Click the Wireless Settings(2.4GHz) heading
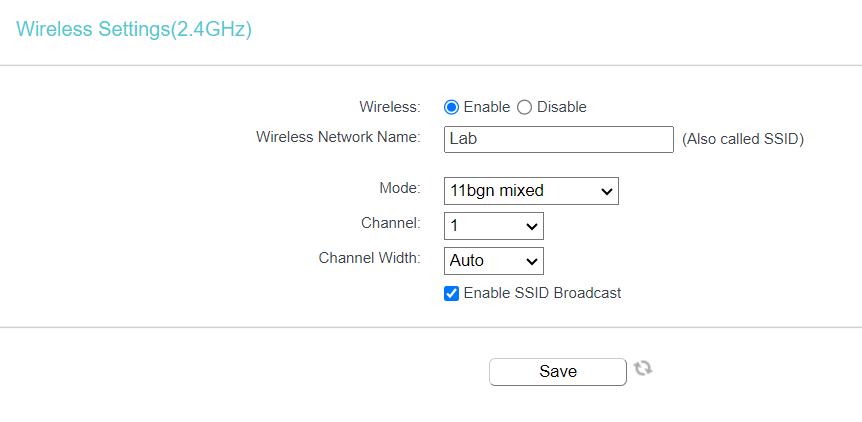Viewport: 862px width, 422px height. coord(134,29)
